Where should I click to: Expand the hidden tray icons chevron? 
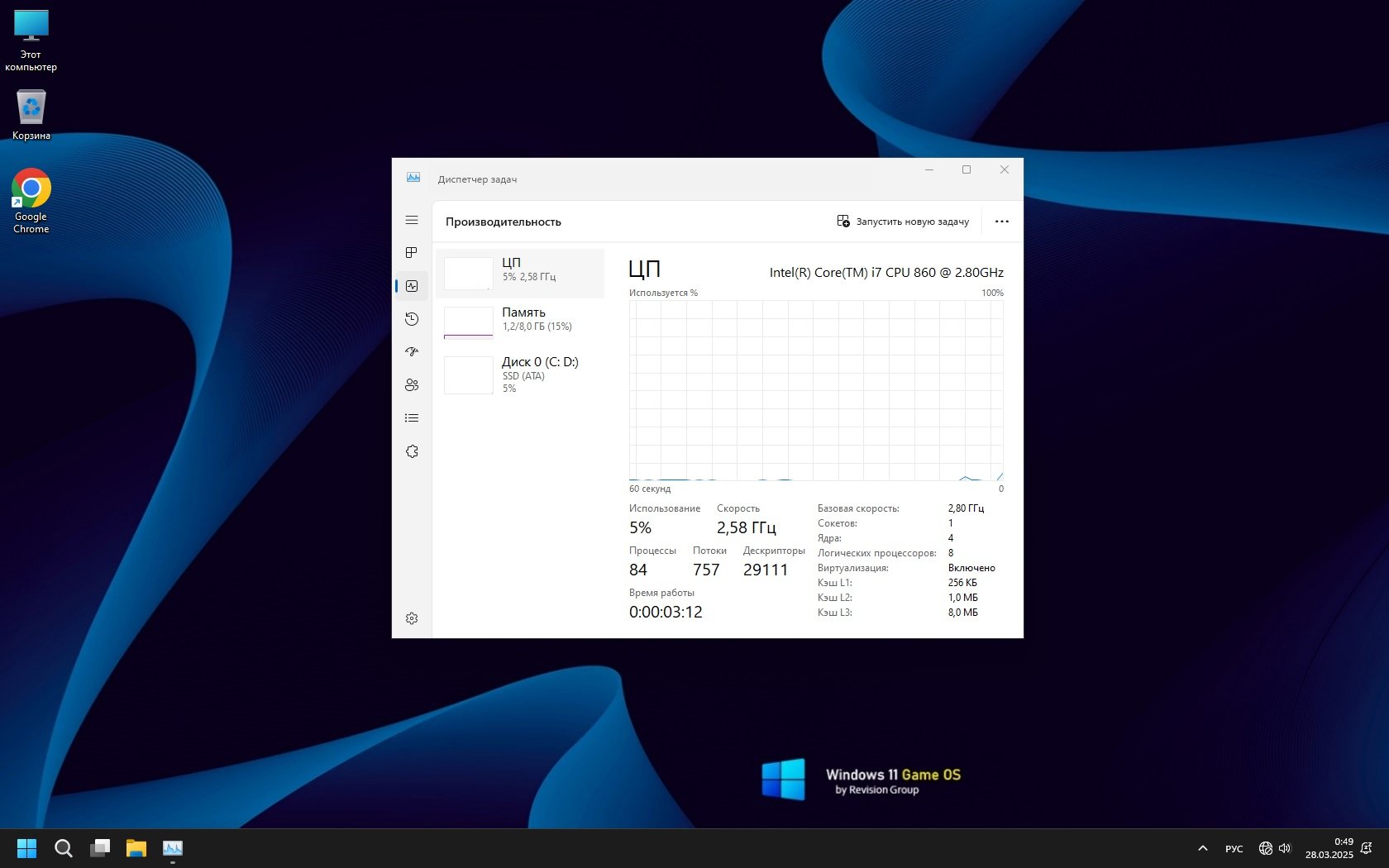[1203, 848]
